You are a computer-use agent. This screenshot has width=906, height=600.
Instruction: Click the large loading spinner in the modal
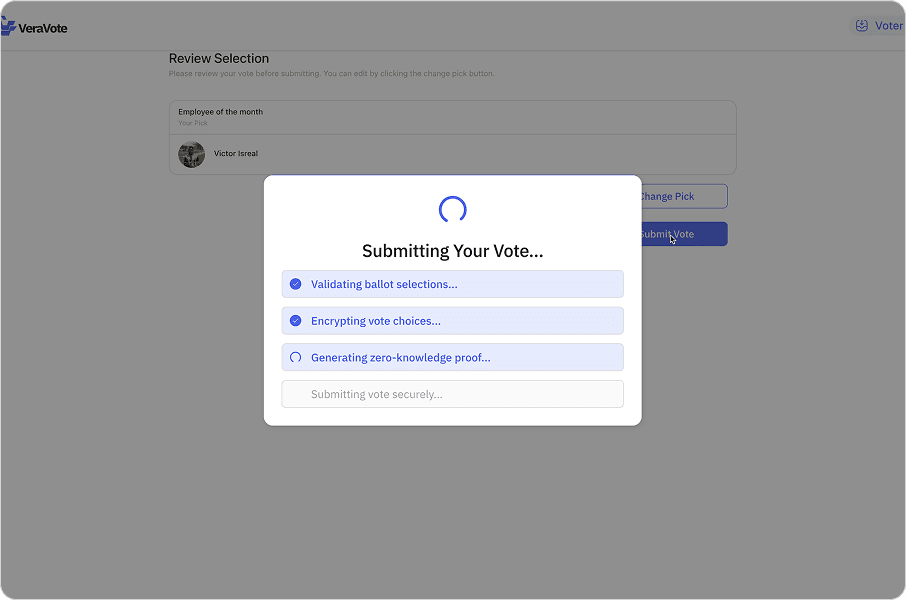pos(452,210)
